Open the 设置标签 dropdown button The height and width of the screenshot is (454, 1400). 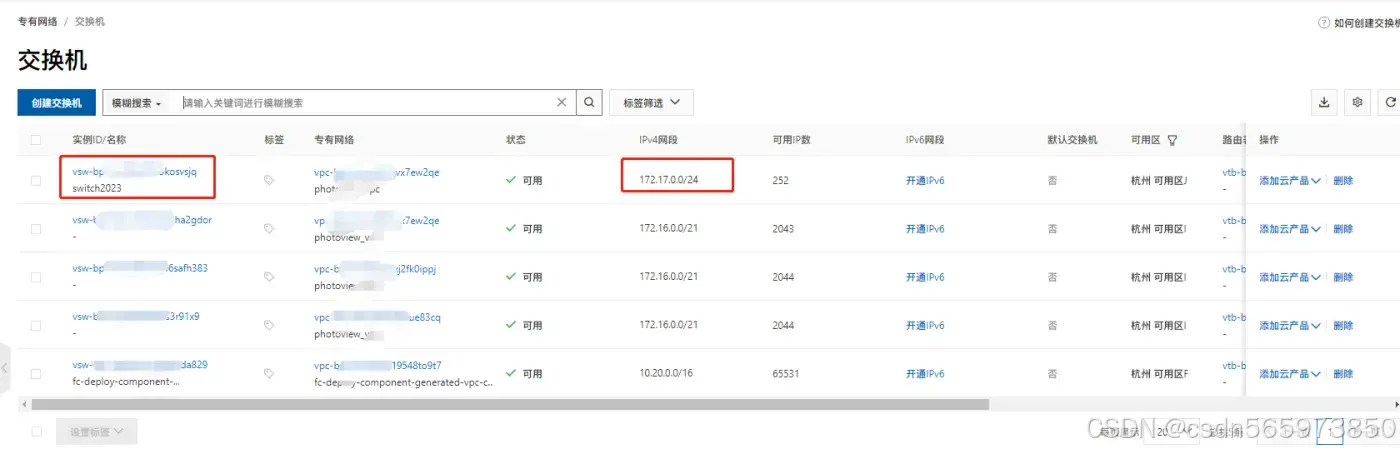point(97,432)
